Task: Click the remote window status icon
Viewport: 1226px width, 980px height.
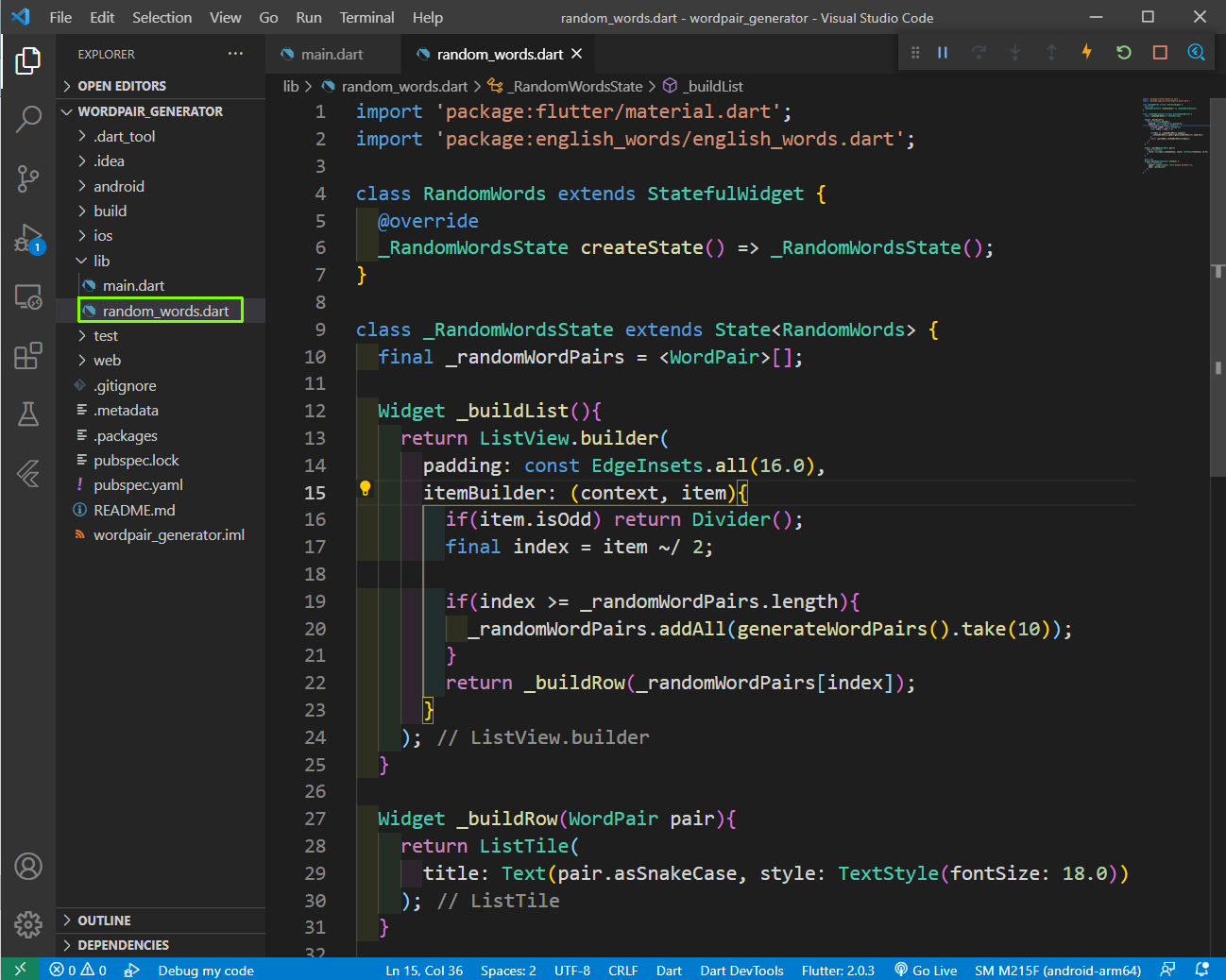Action: (20, 970)
